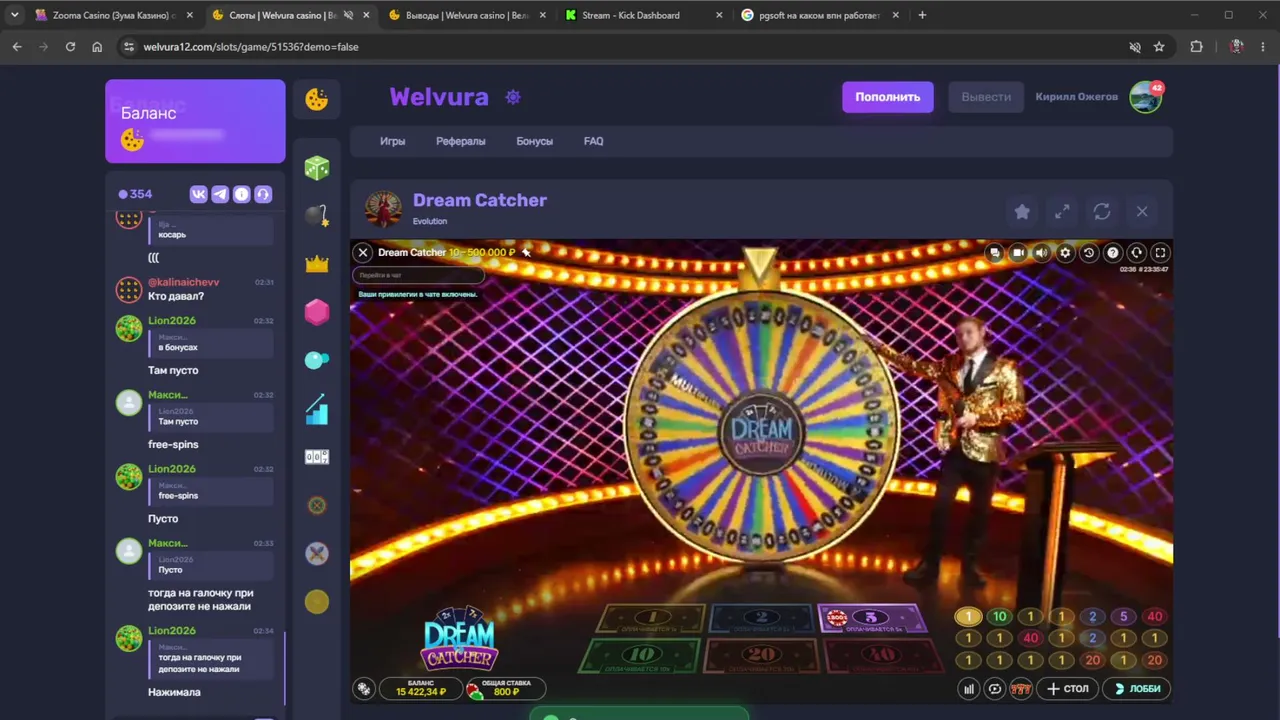Close the Dream Catcher game panel
Screen dimensions: 1280x720
click(x=1142, y=212)
